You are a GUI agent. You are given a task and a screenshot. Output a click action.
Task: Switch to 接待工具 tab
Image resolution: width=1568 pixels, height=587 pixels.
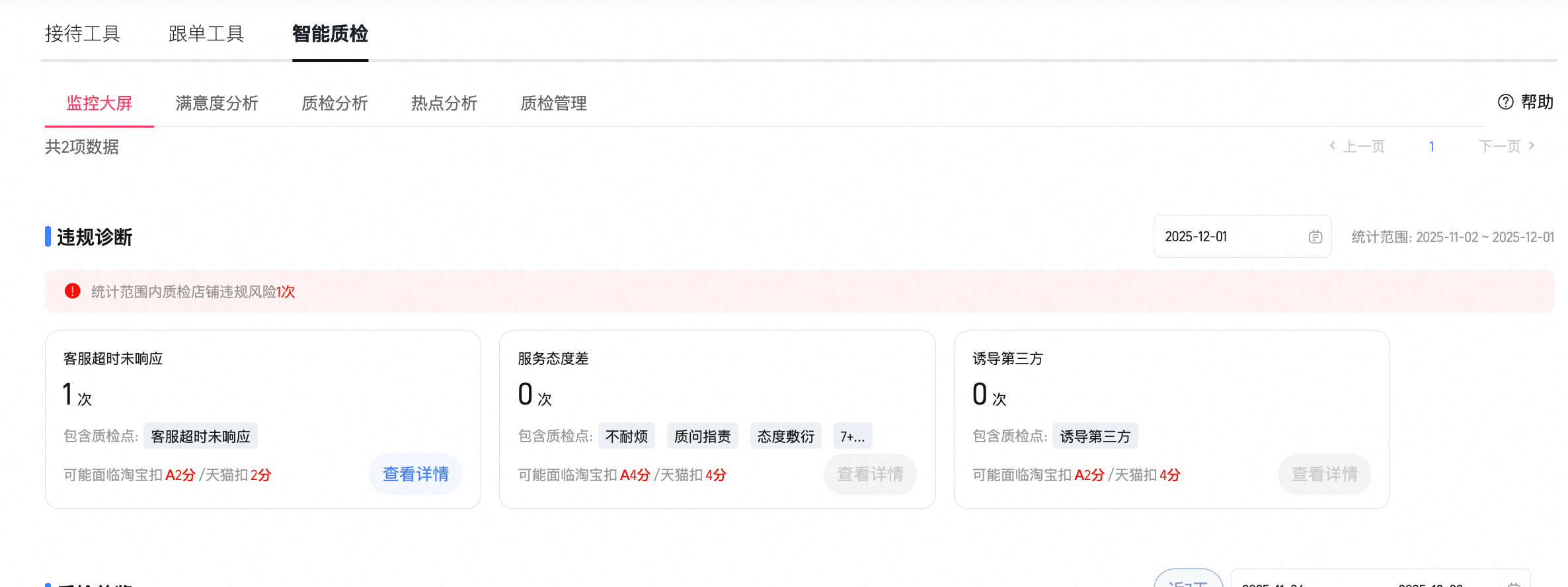pyautogui.click(x=83, y=34)
